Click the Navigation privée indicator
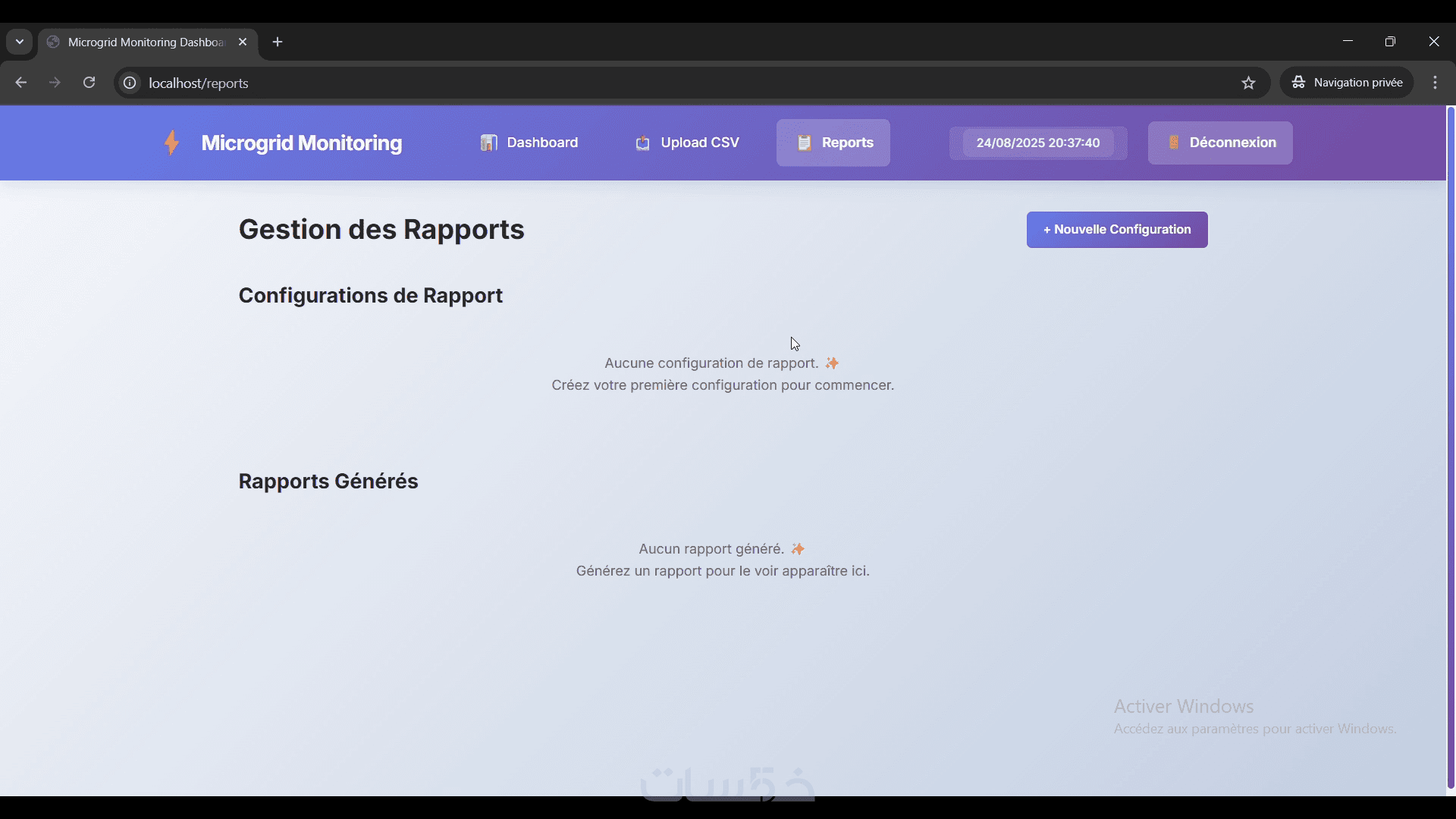Screen dimensions: 1456x819 [1347, 83]
